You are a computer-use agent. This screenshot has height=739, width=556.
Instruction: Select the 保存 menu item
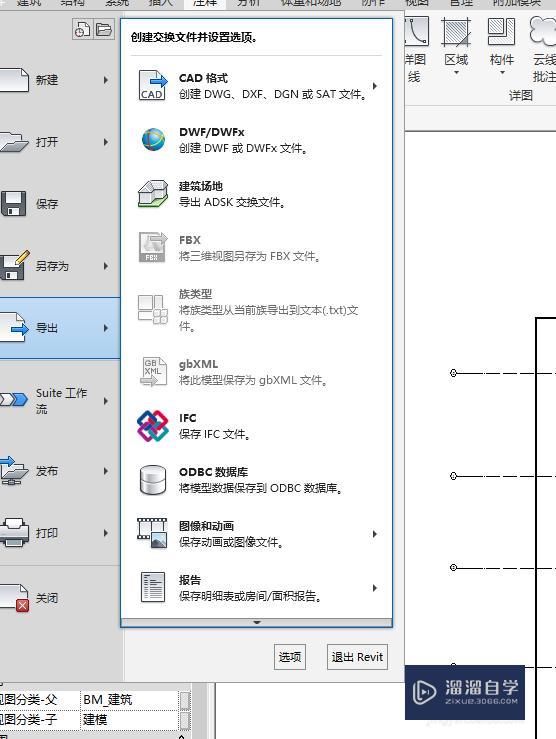(x=60, y=204)
